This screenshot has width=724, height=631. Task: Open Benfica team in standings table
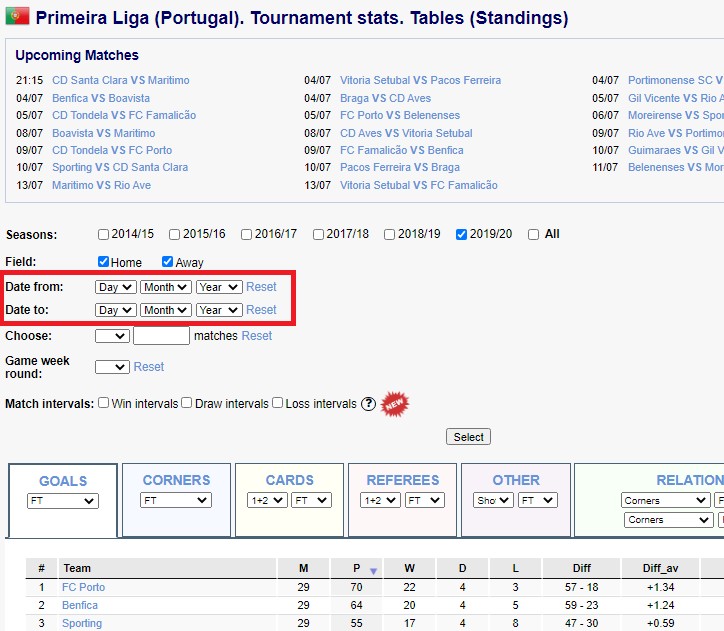(x=79, y=605)
